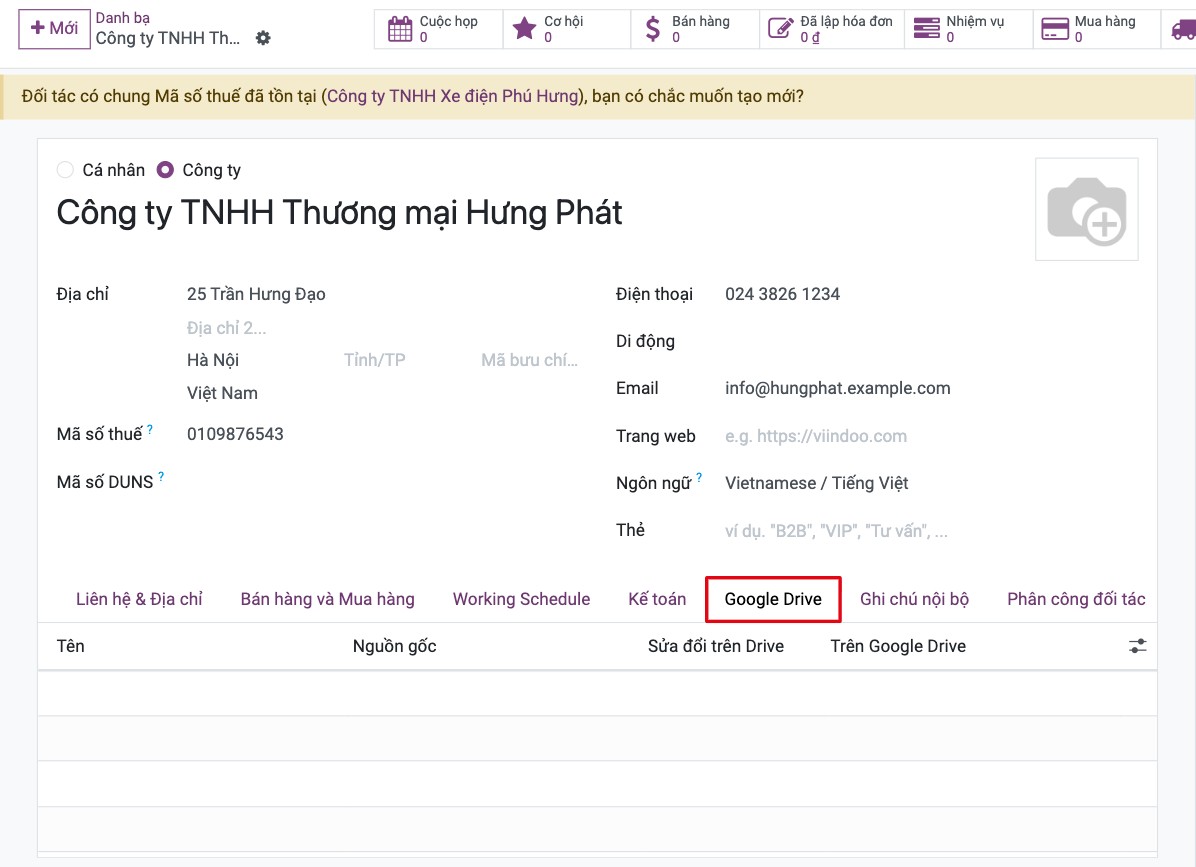Image resolution: width=1196 pixels, height=867 pixels.
Task: Select the Google Drive tab
Action: [x=773, y=599]
